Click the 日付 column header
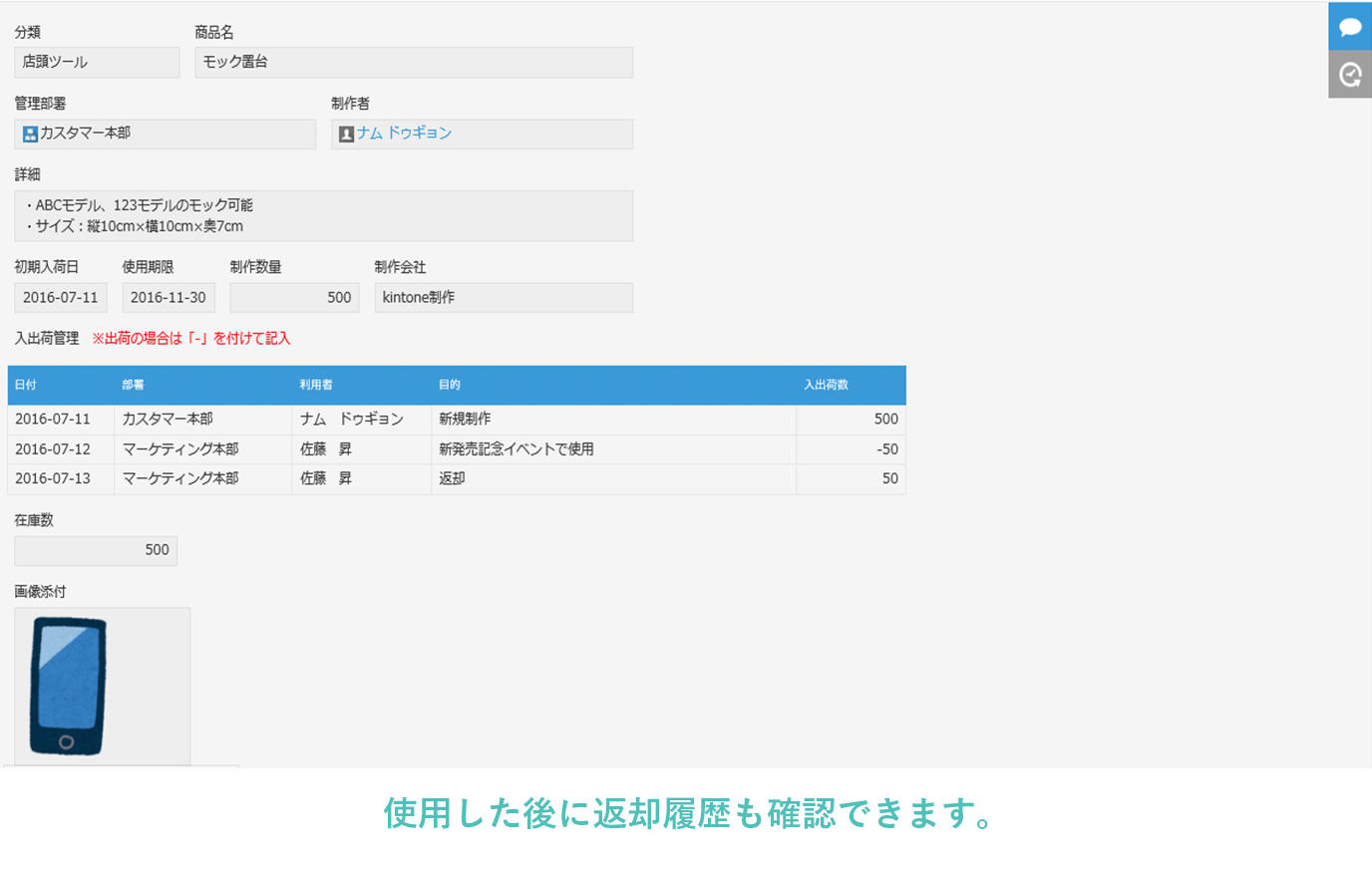Screen dimensions: 1372x869 [26, 385]
